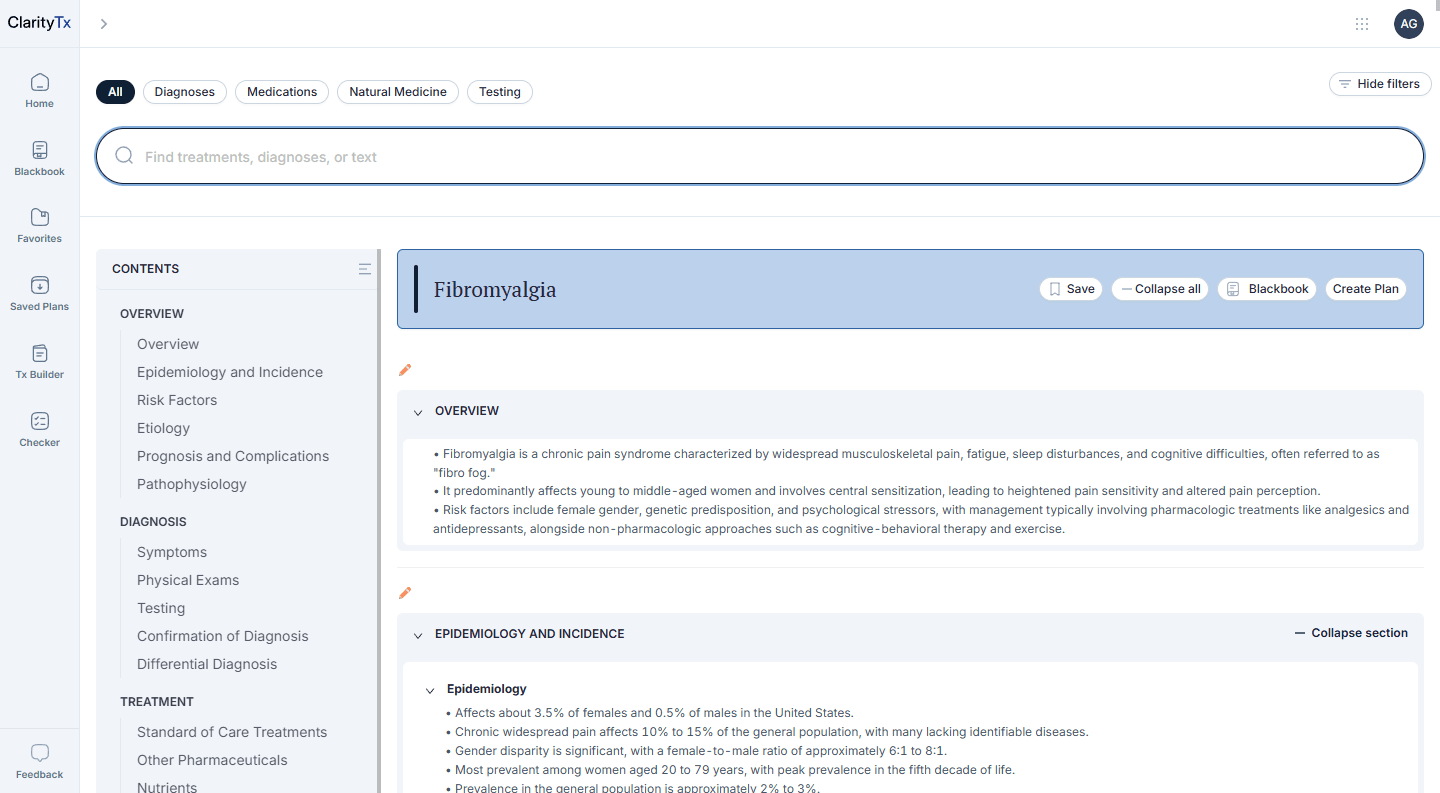The height and width of the screenshot is (793, 1440).
Task: Save the Fibromyalgia article
Action: pyautogui.click(x=1070, y=288)
